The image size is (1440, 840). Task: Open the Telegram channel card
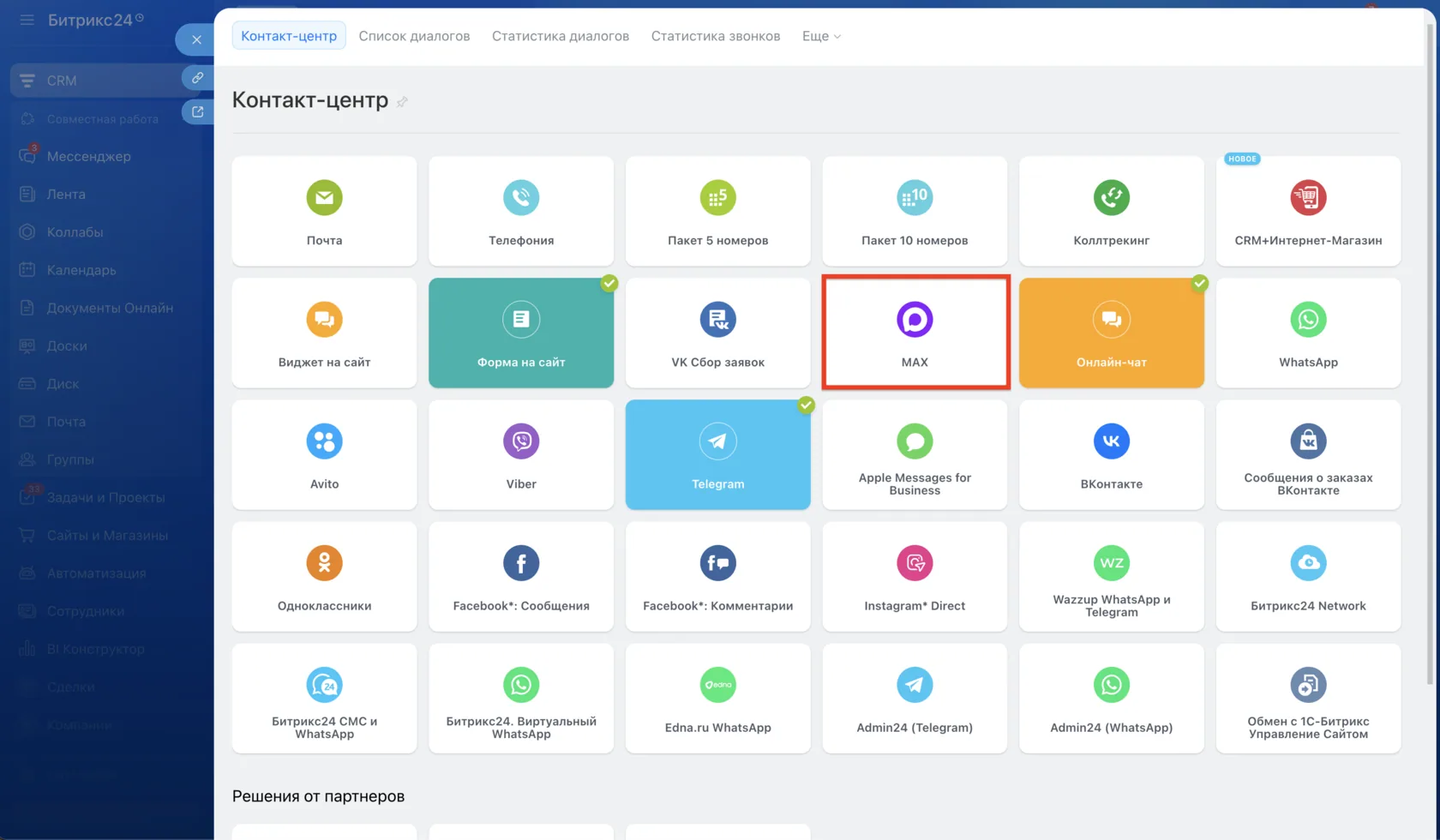coord(717,454)
